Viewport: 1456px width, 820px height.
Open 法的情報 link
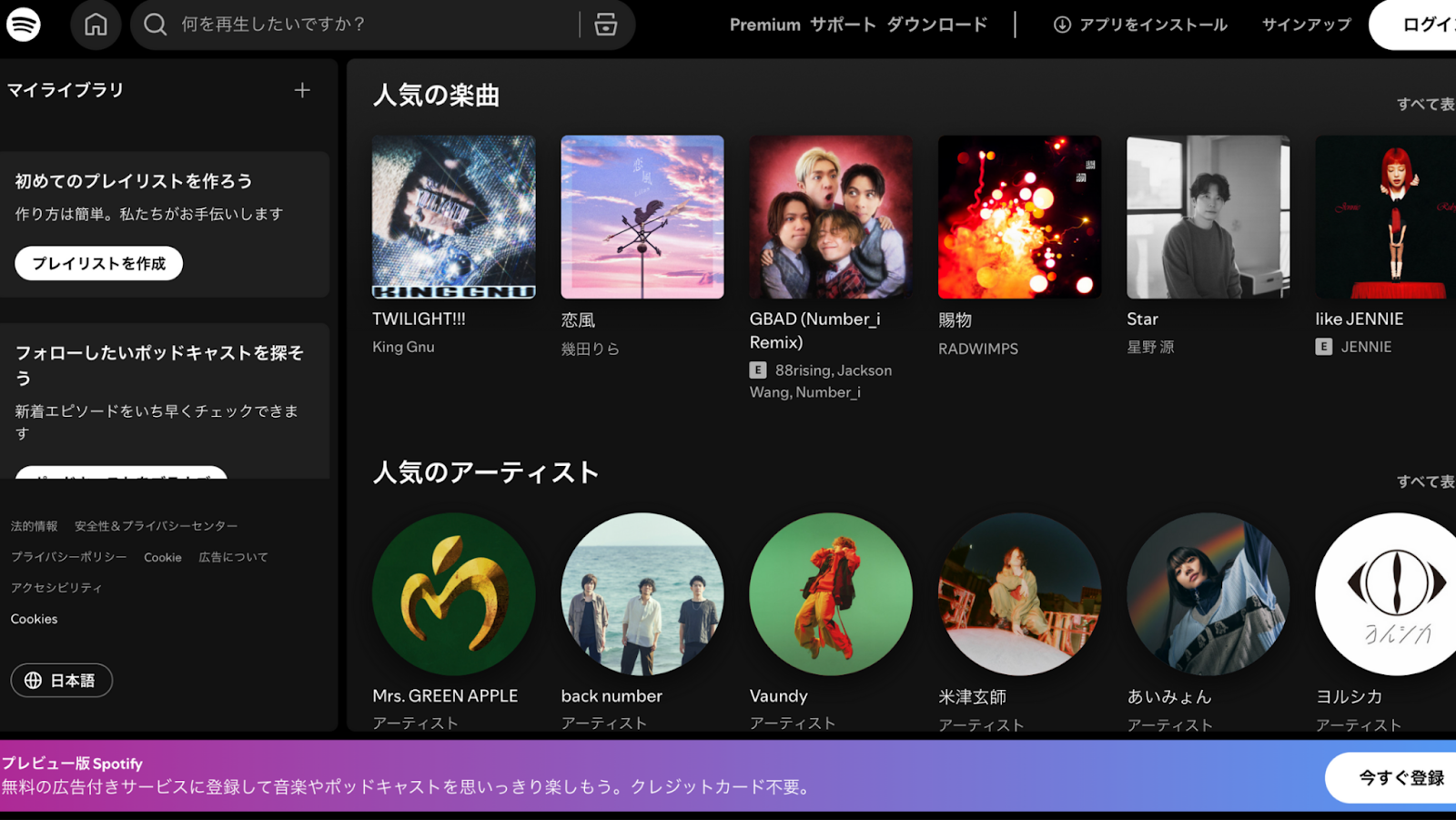(x=34, y=526)
